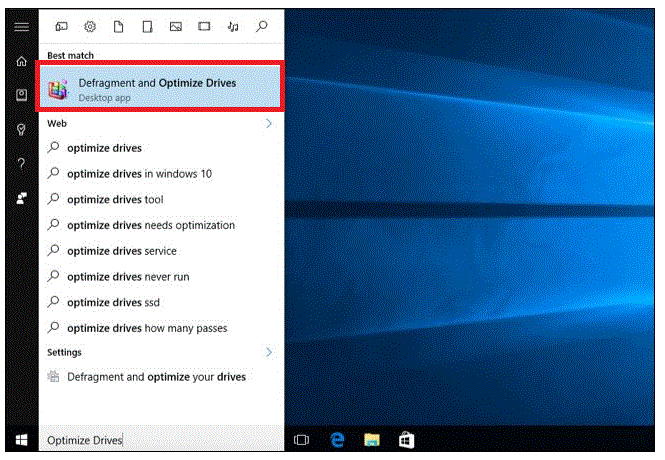Open the Web section header
The image size is (665, 460).
coord(57,123)
